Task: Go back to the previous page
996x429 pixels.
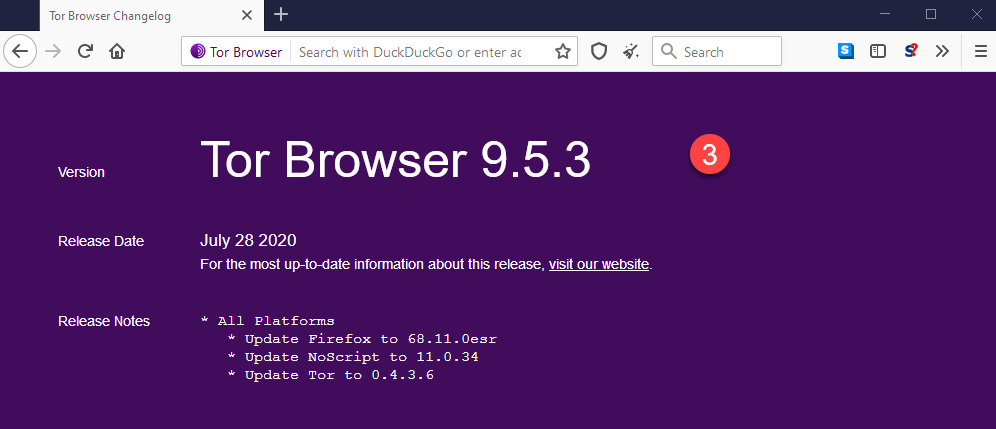Action: coord(20,51)
